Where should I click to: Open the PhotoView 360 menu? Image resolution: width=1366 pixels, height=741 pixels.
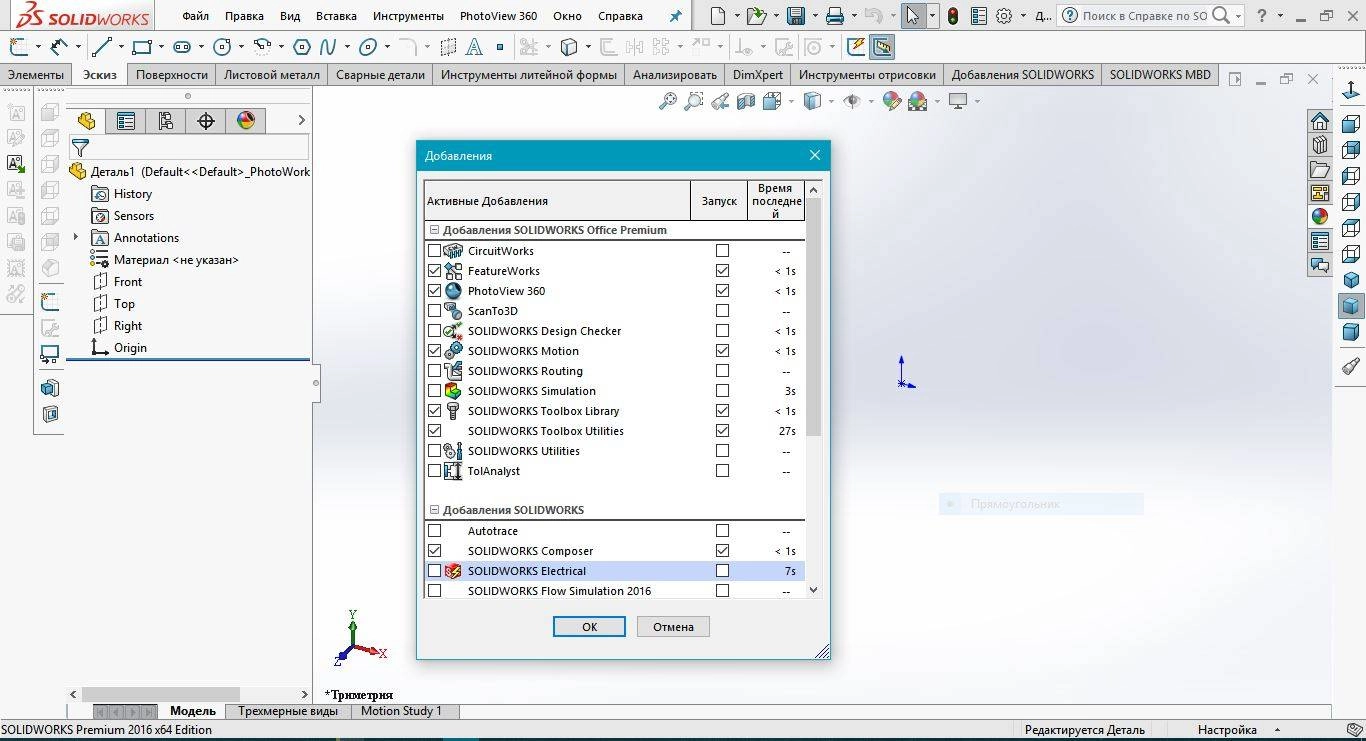[498, 16]
